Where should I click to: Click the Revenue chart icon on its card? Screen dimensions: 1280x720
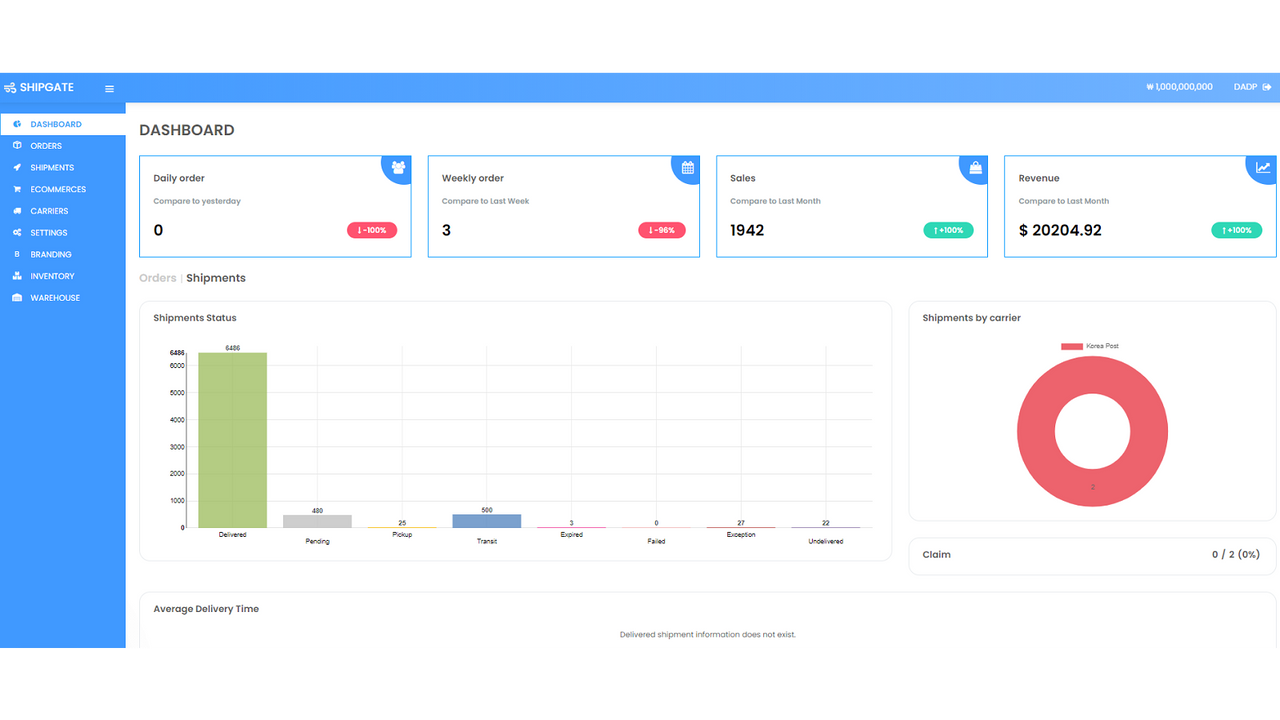1262,167
